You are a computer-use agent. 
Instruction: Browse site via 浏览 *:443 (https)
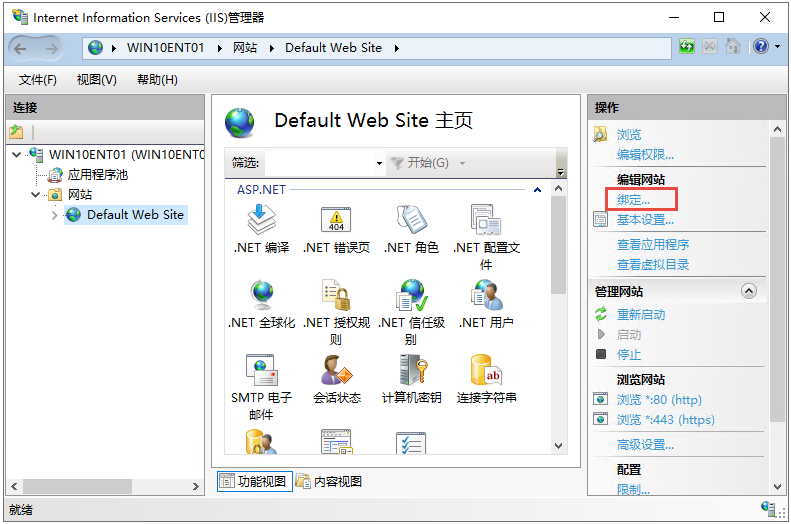click(665, 420)
